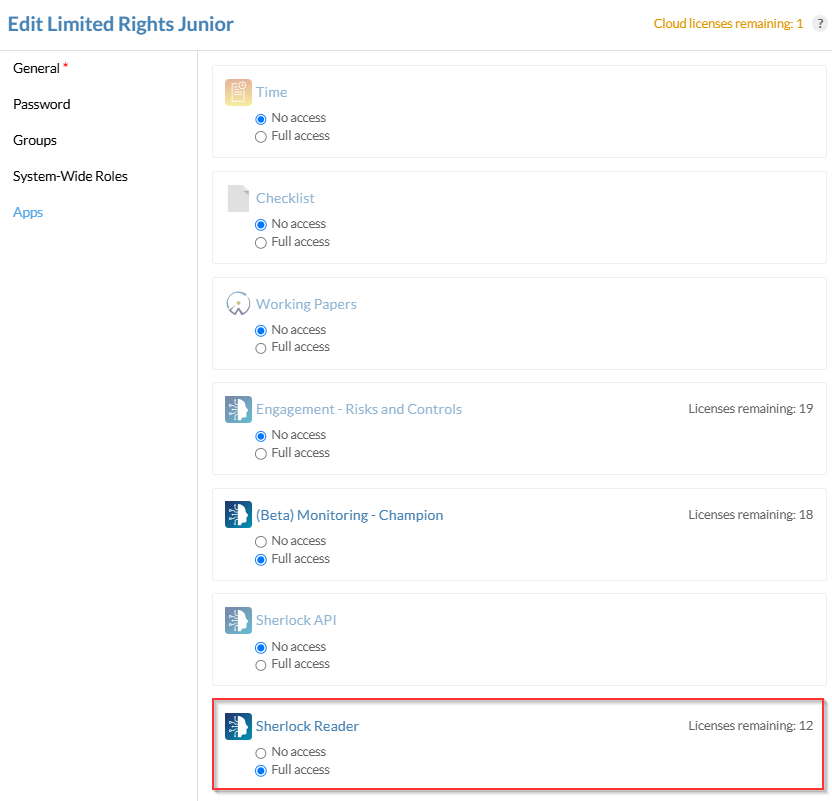Choose No access for Monitoring - Champion
832x801 pixels.
pos(261,541)
